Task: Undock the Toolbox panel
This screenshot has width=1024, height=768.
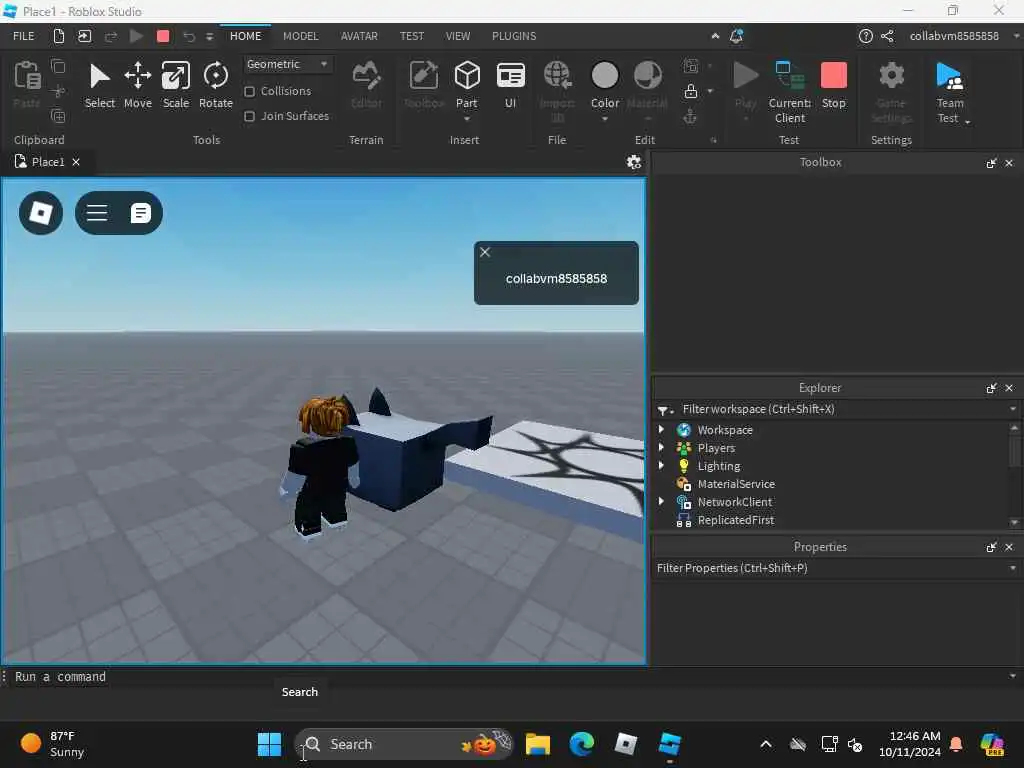Action: click(991, 163)
